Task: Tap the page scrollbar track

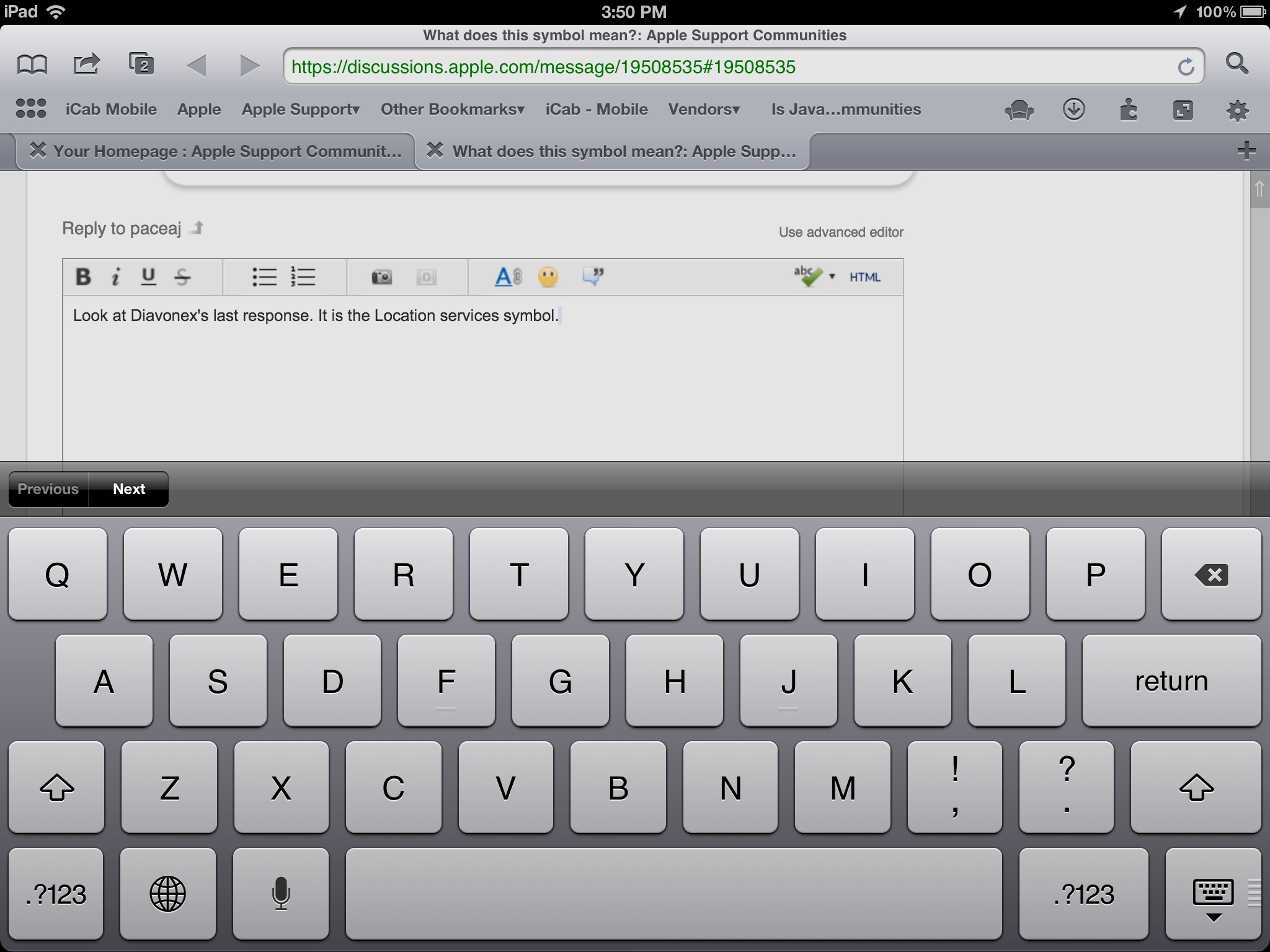Action: (x=1259, y=335)
